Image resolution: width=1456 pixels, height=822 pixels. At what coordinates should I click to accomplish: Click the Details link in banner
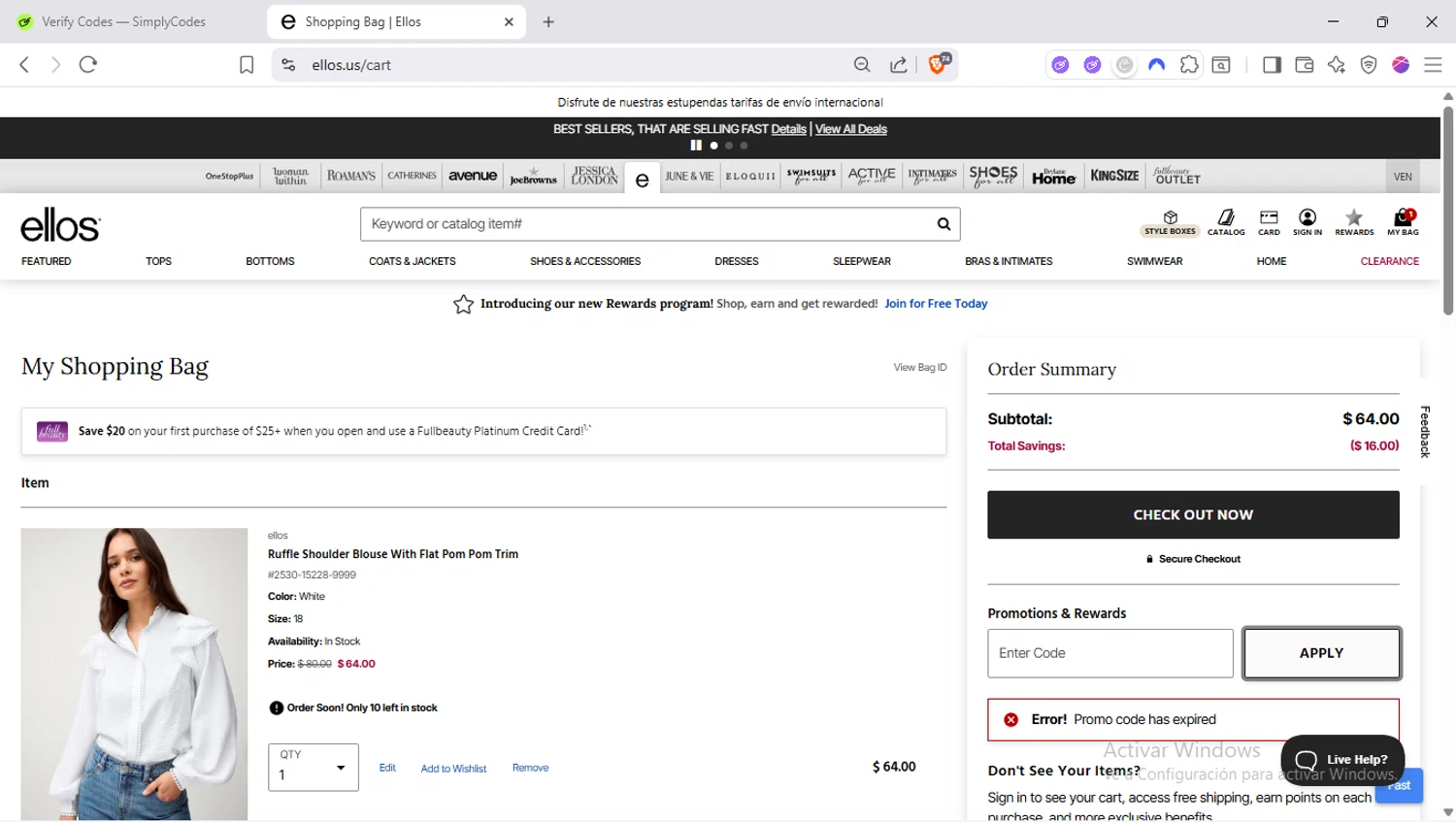click(788, 129)
